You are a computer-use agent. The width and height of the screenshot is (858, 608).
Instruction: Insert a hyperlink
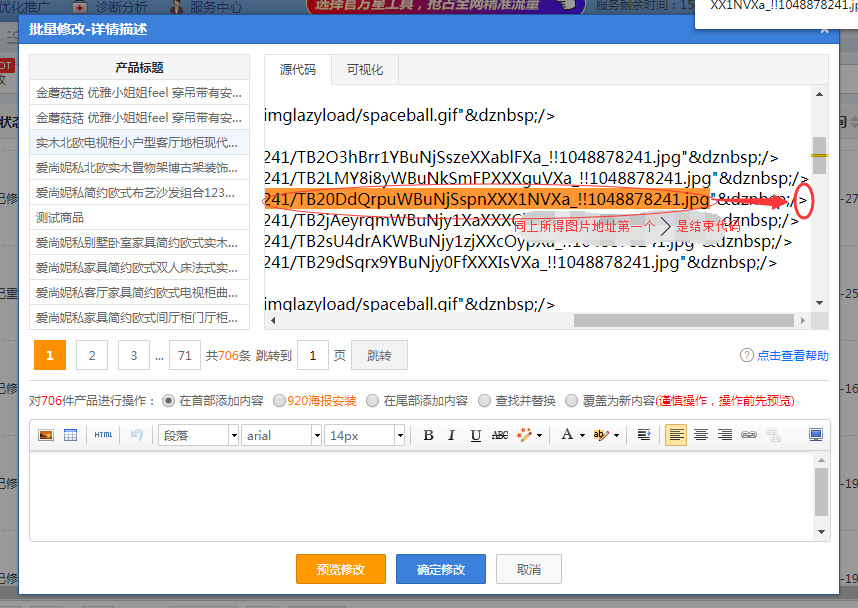point(749,435)
